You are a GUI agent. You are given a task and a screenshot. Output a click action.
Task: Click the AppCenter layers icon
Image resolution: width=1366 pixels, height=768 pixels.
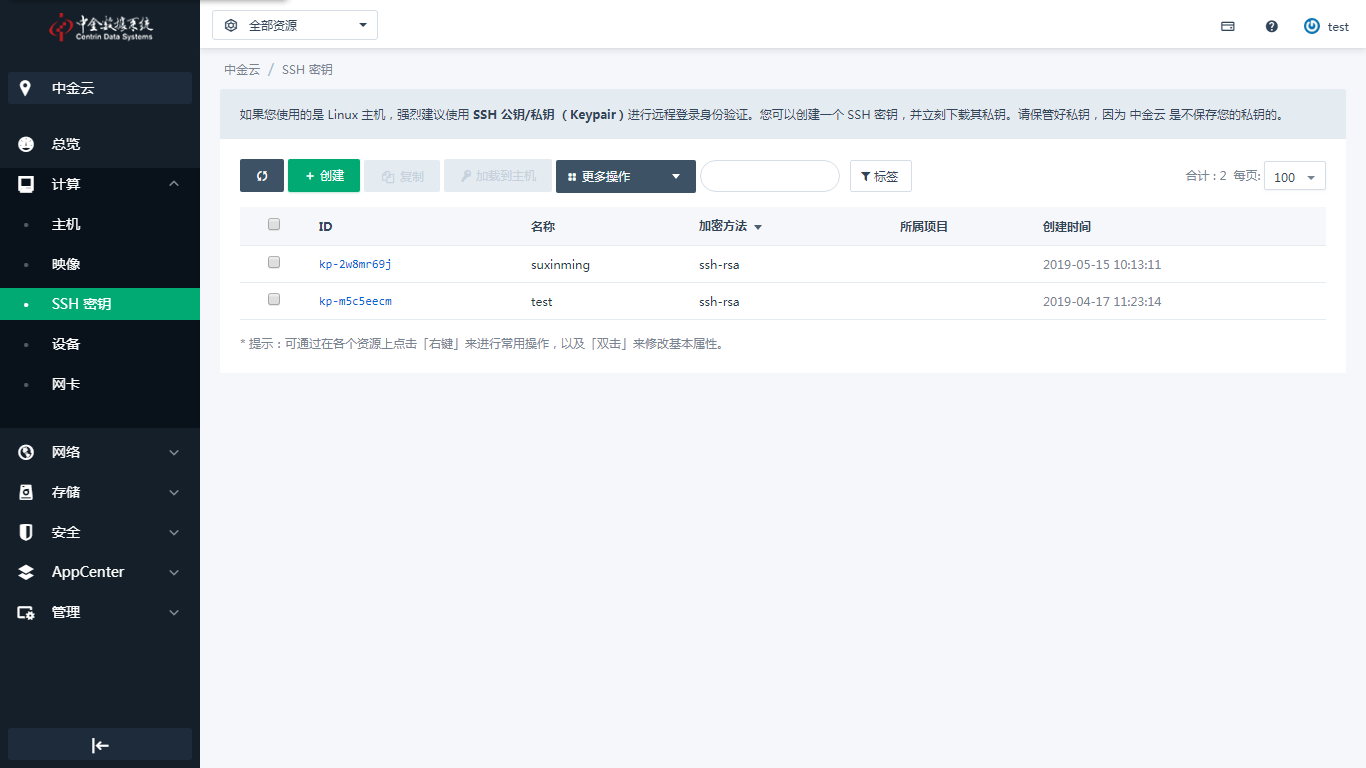tap(26, 572)
